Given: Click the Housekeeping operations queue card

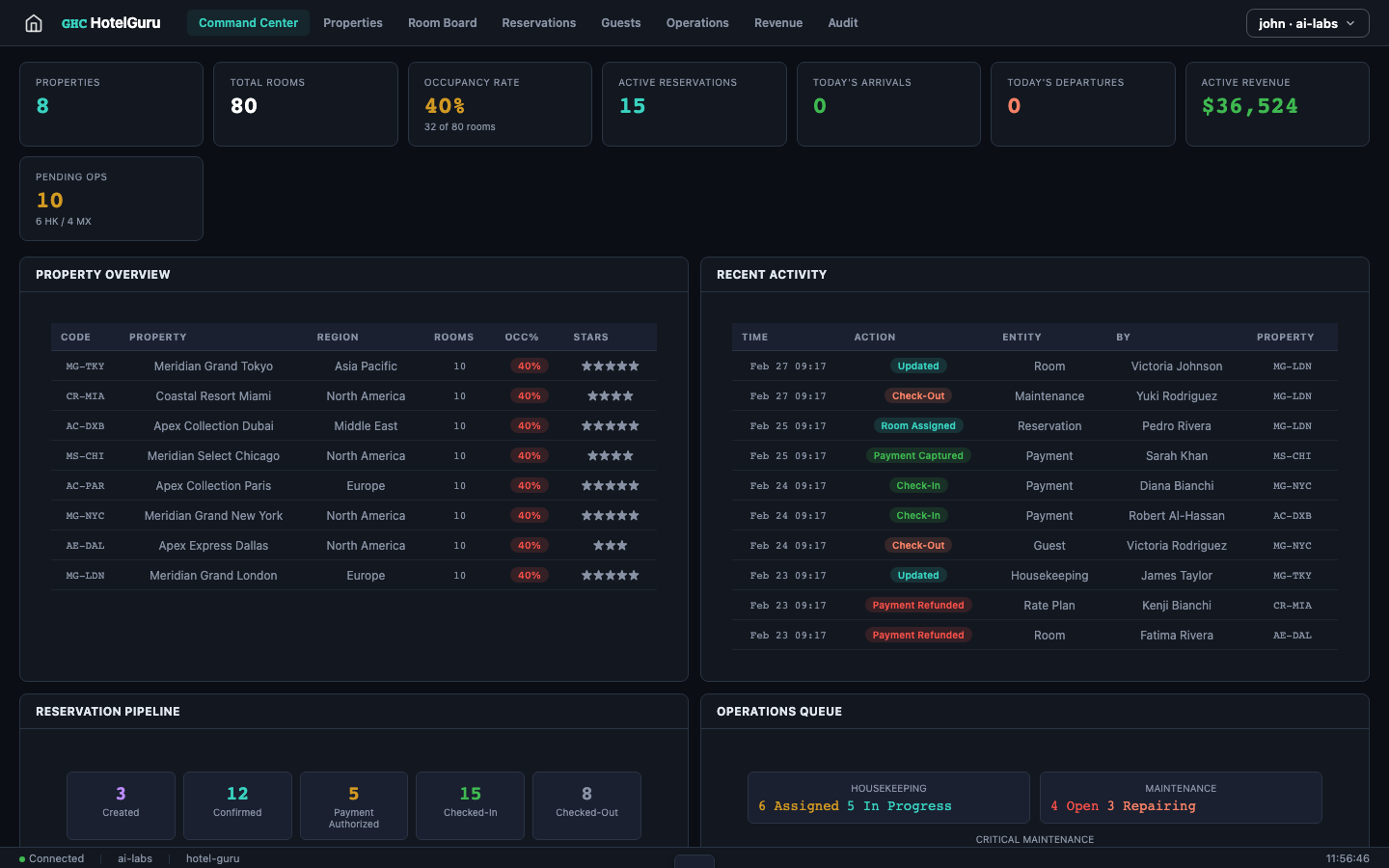Looking at the screenshot, I should 888,798.
